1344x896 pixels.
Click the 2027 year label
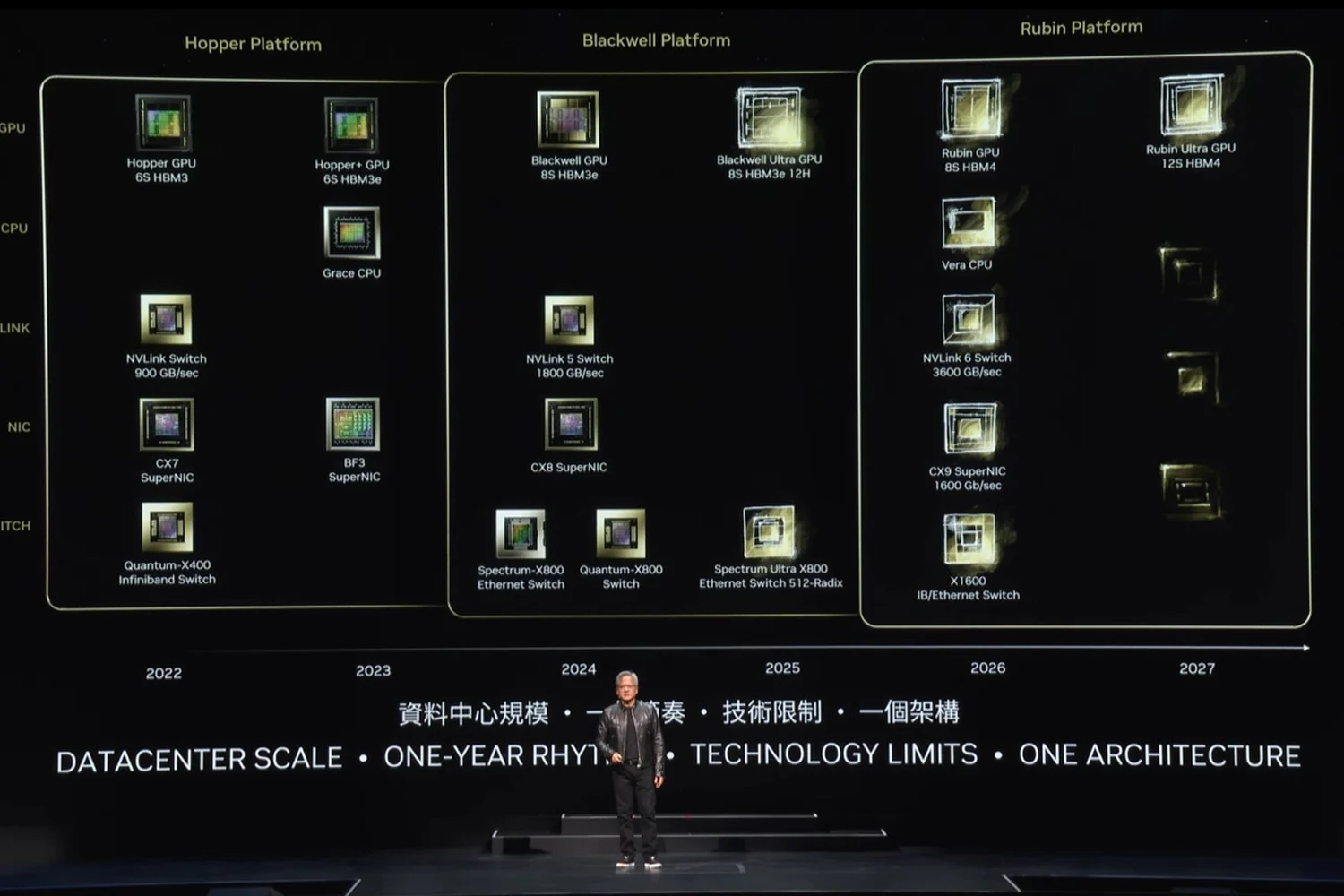(1197, 668)
